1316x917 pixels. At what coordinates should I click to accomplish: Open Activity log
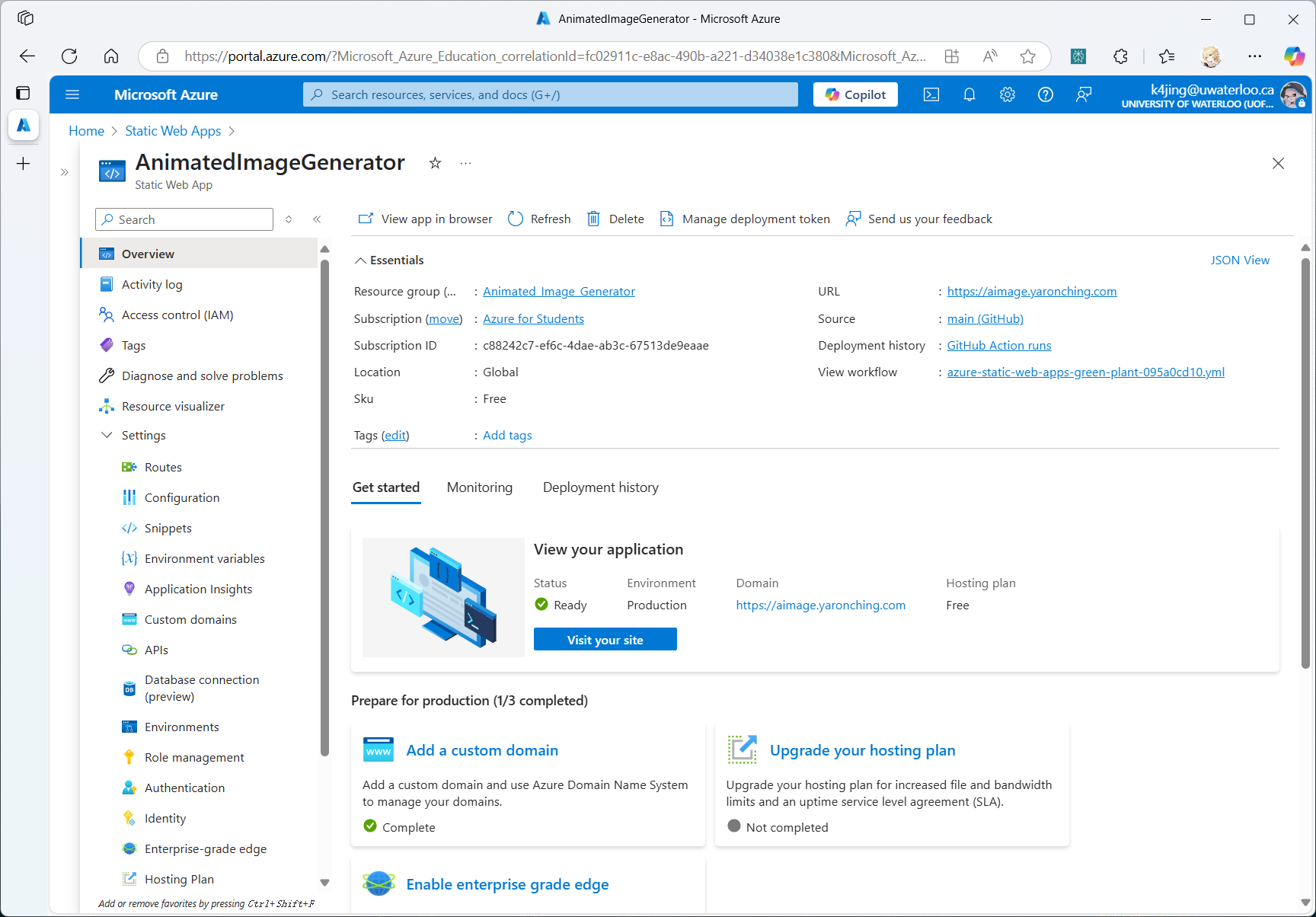(199, 284)
